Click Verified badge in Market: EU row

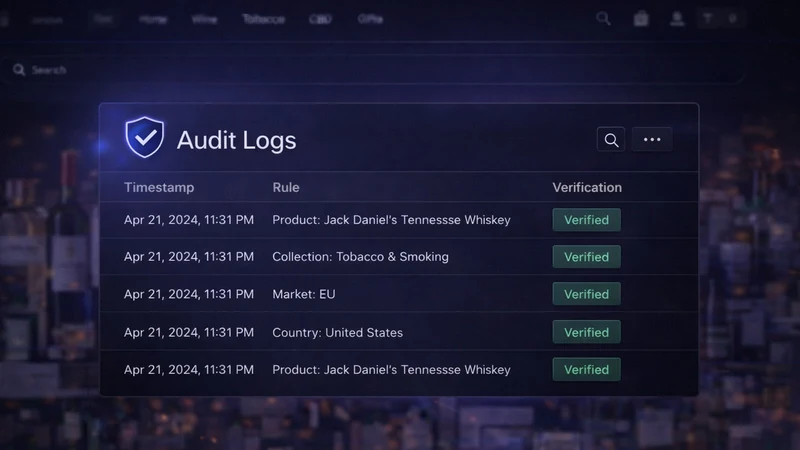pyautogui.click(x=587, y=294)
